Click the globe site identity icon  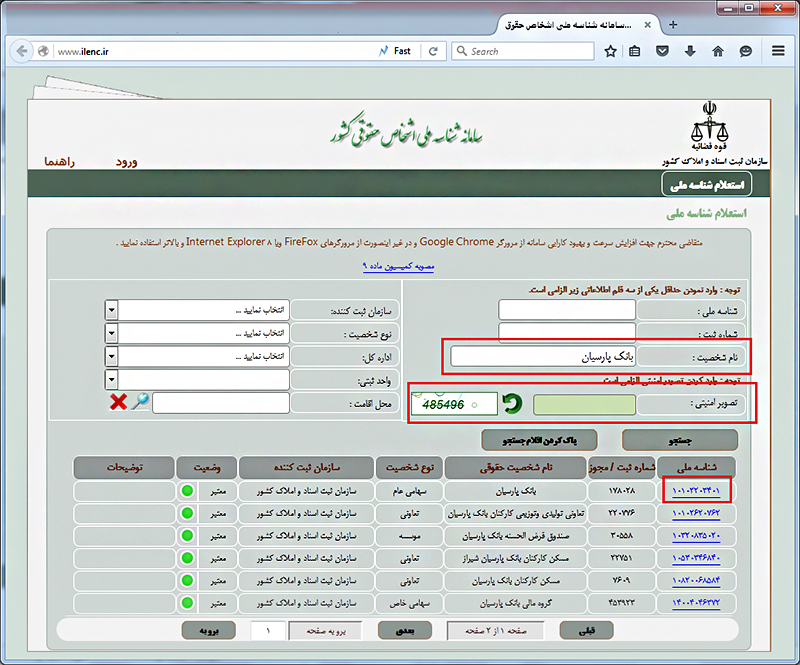click(43, 51)
